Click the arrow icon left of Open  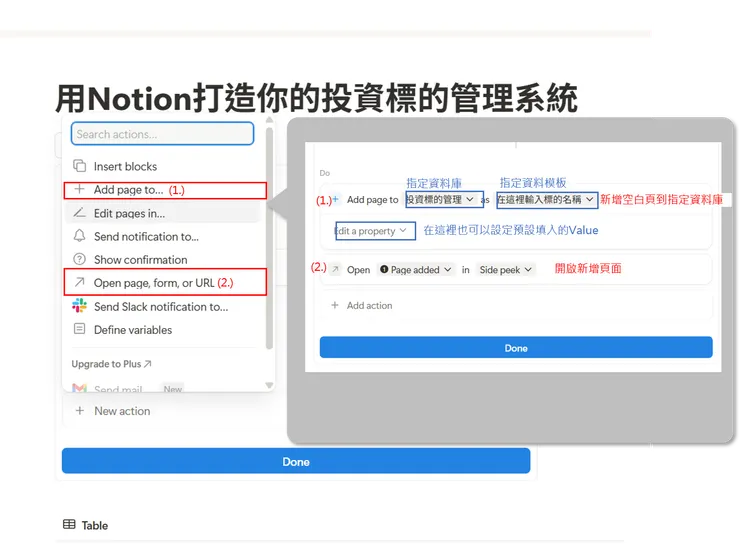pyautogui.click(x=335, y=269)
